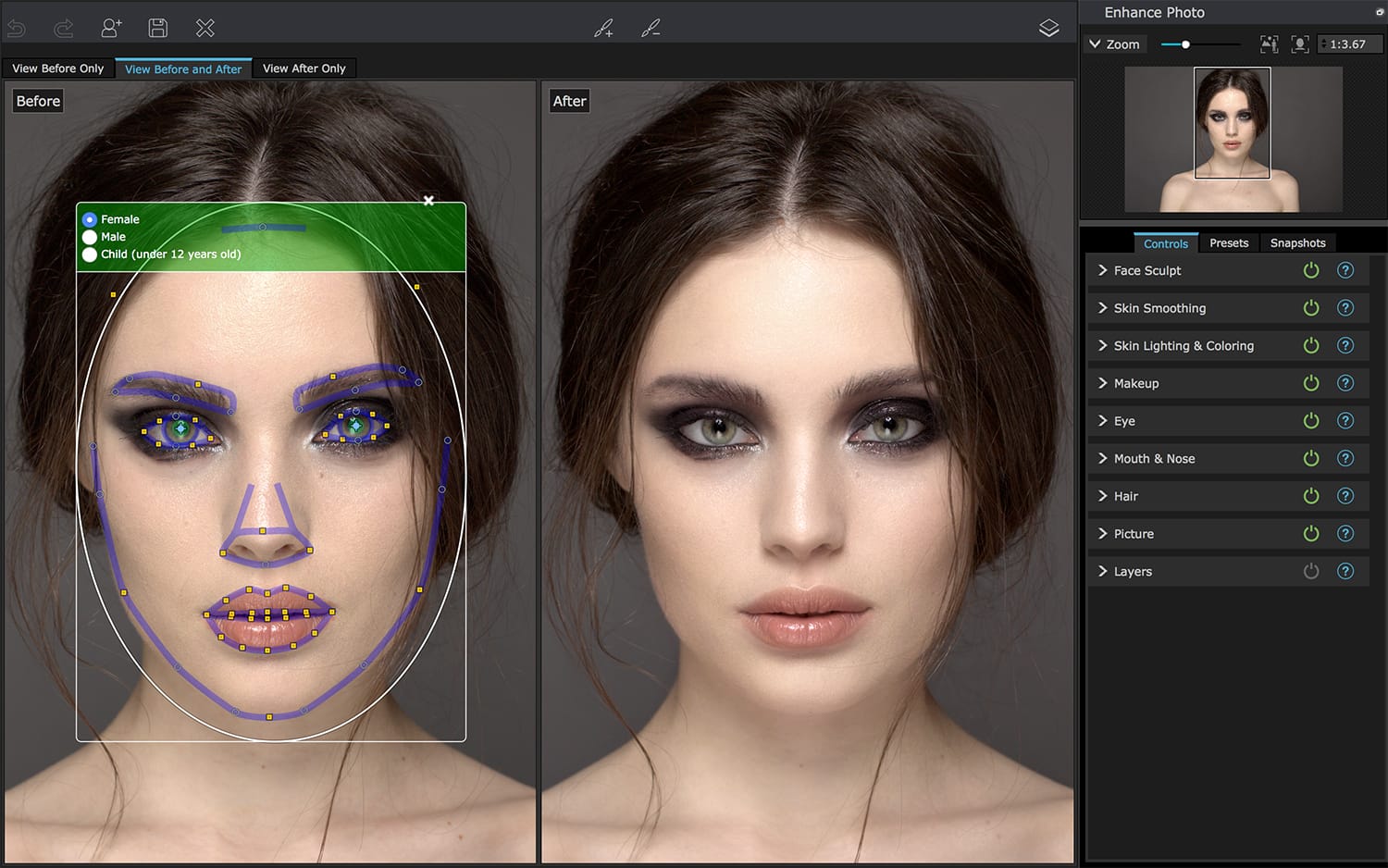Select the touch-up brush (brush plus) tool
The width and height of the screenshot is (1388, 868).
click(602, 28)
